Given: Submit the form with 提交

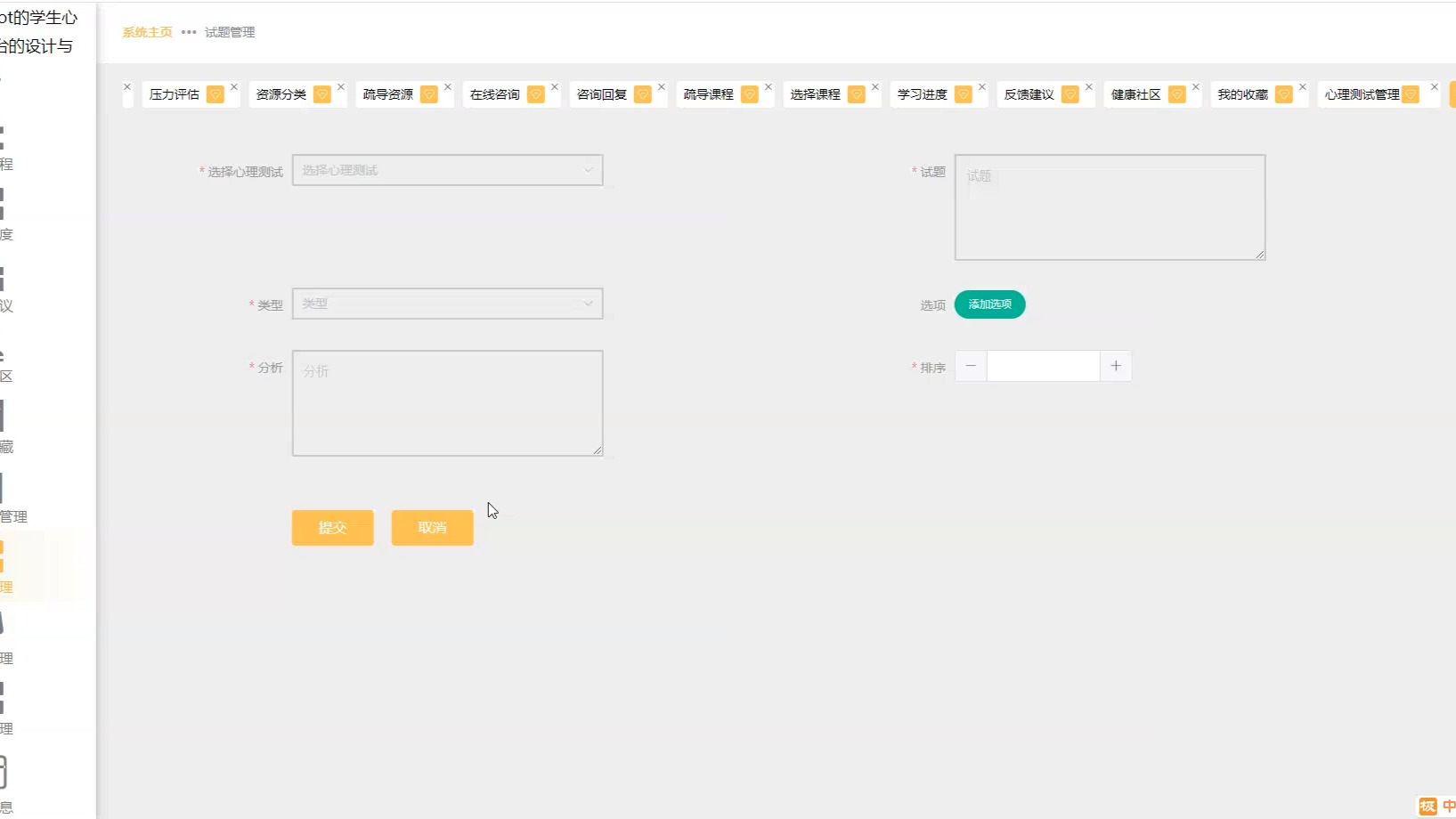Looking at the screenshot, I should pos(333,528).
